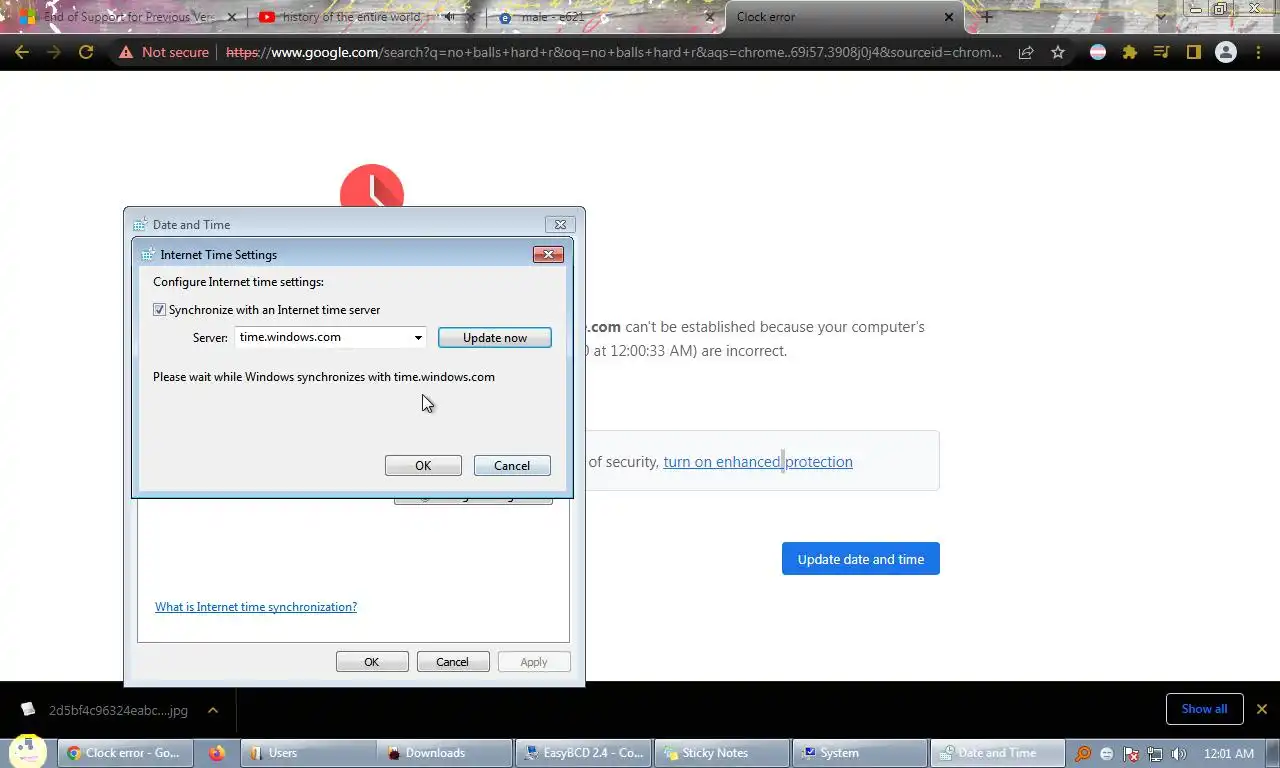Image resolution: width=1280 pixels, height=768 pixels.
Task: Click OK in Internet Time Settings
Action: coord(423,466)
